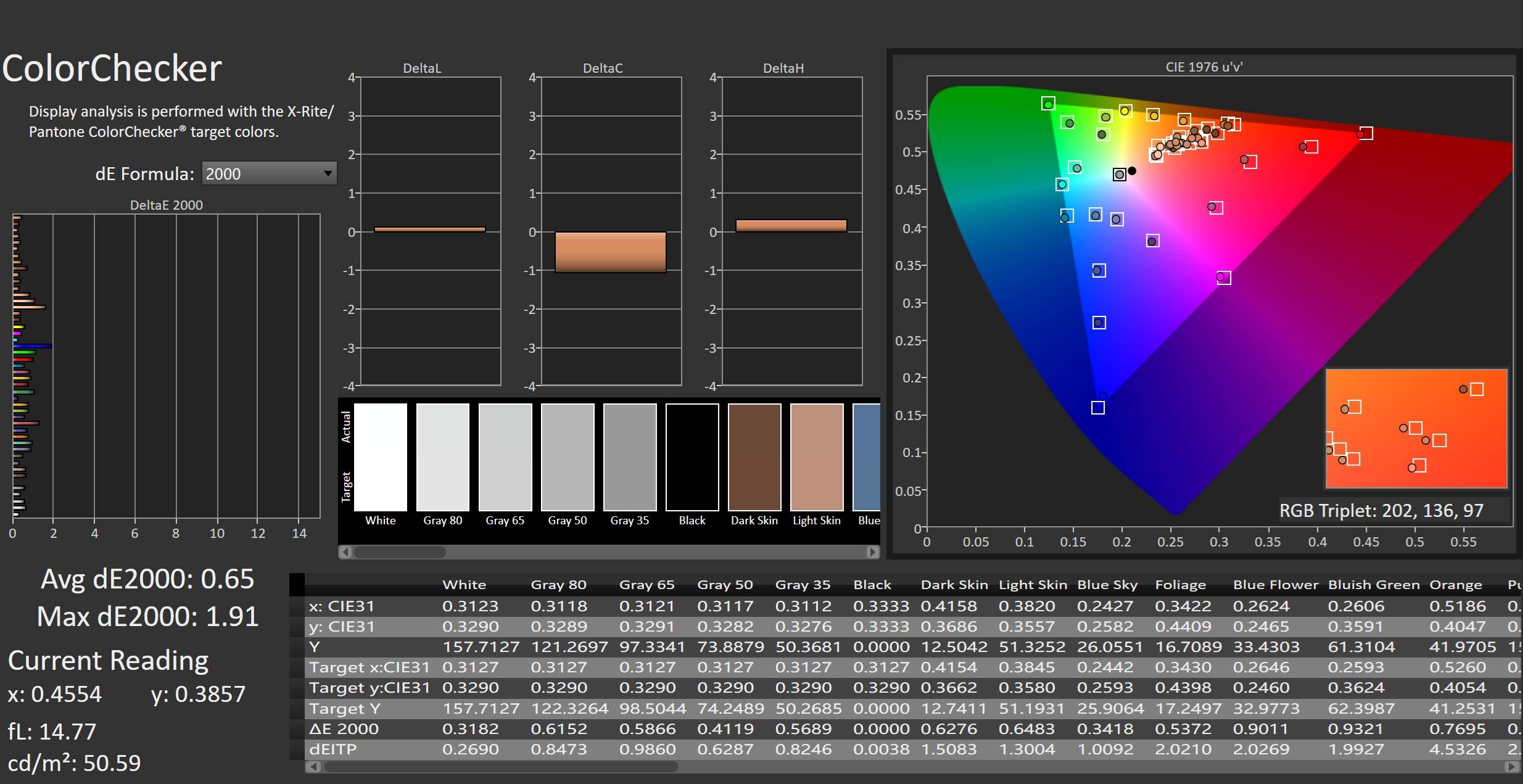Select the White color swatch
The width and height of the screenshot is (1523, 784).
click(381, 457)
